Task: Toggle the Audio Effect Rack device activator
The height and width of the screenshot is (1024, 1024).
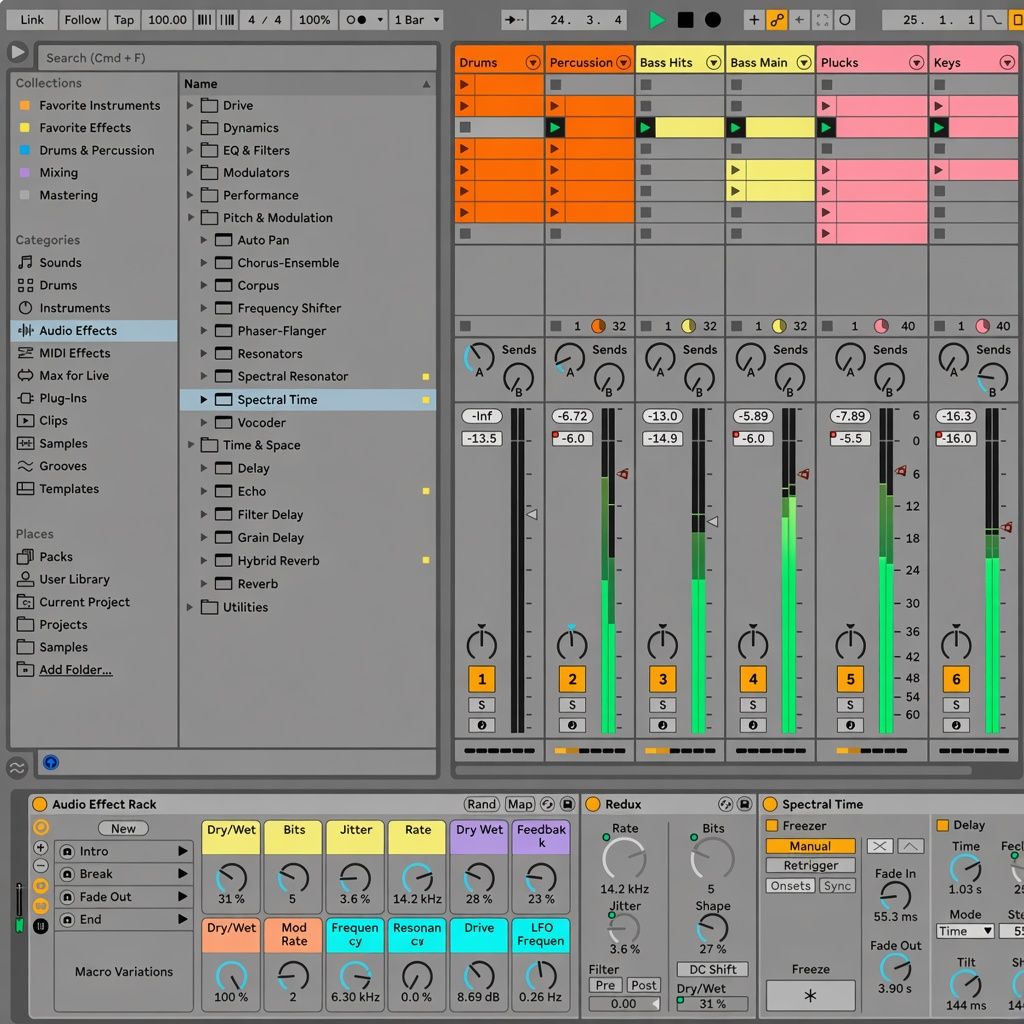Action: [40, 804]
